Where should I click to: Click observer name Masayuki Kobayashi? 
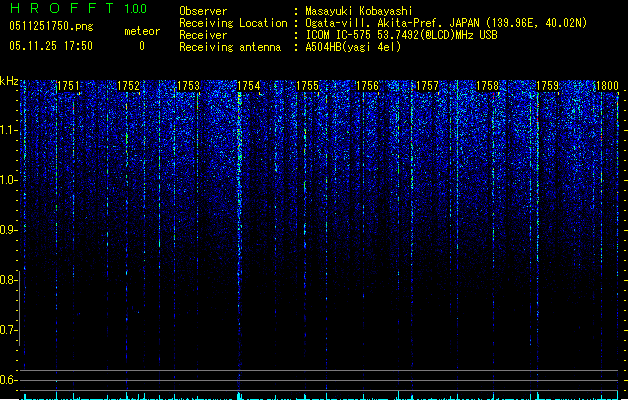359,11
